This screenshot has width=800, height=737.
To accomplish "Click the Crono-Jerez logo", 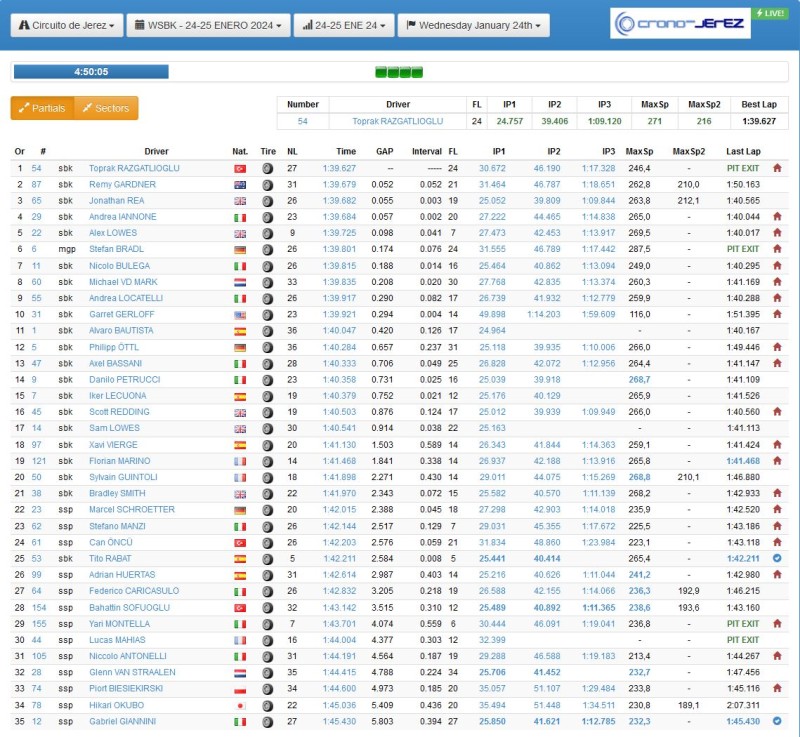I will coord(682,24).
